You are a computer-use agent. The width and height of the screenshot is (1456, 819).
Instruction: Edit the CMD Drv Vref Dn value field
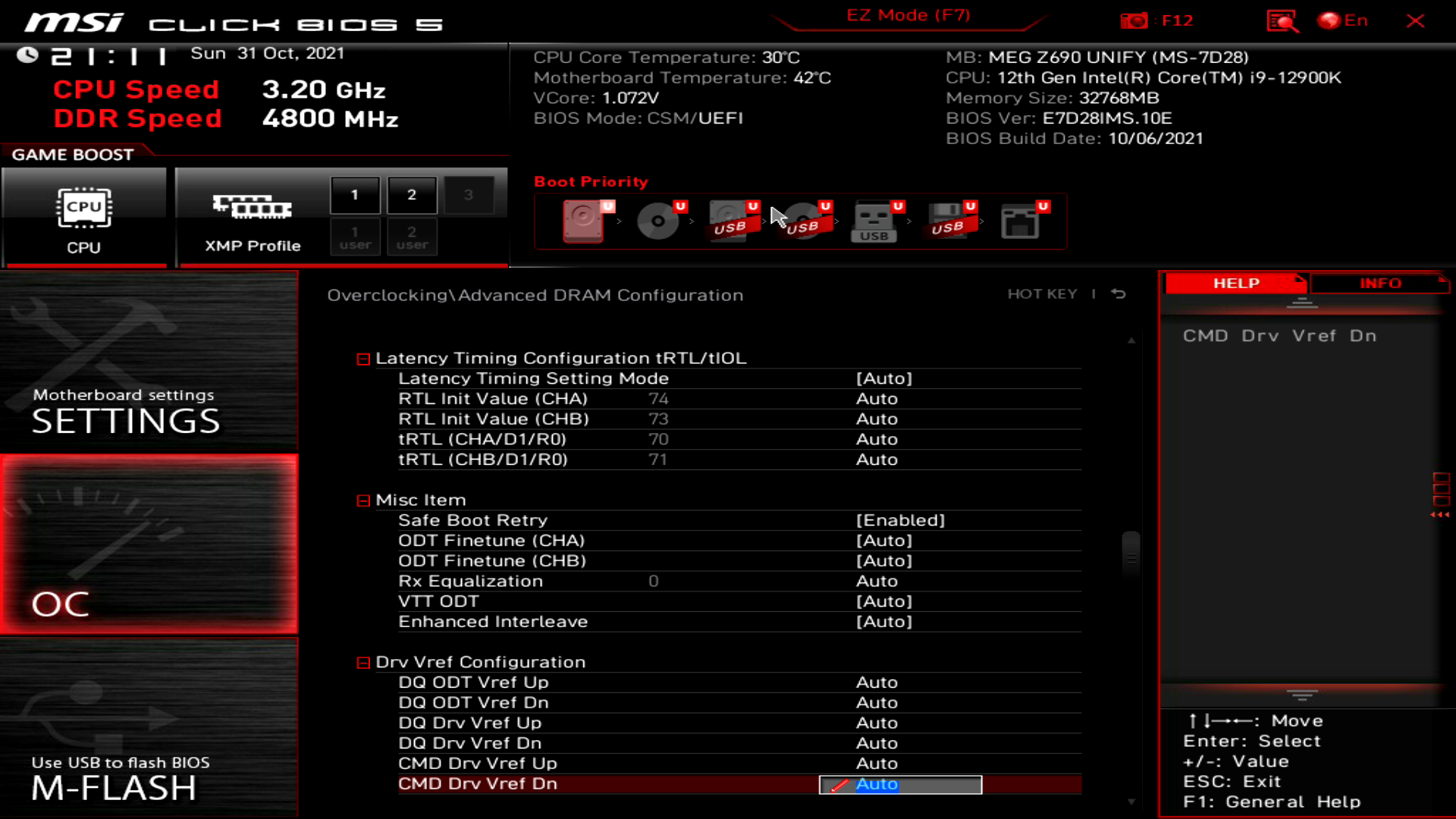click(x=899, y=784)
